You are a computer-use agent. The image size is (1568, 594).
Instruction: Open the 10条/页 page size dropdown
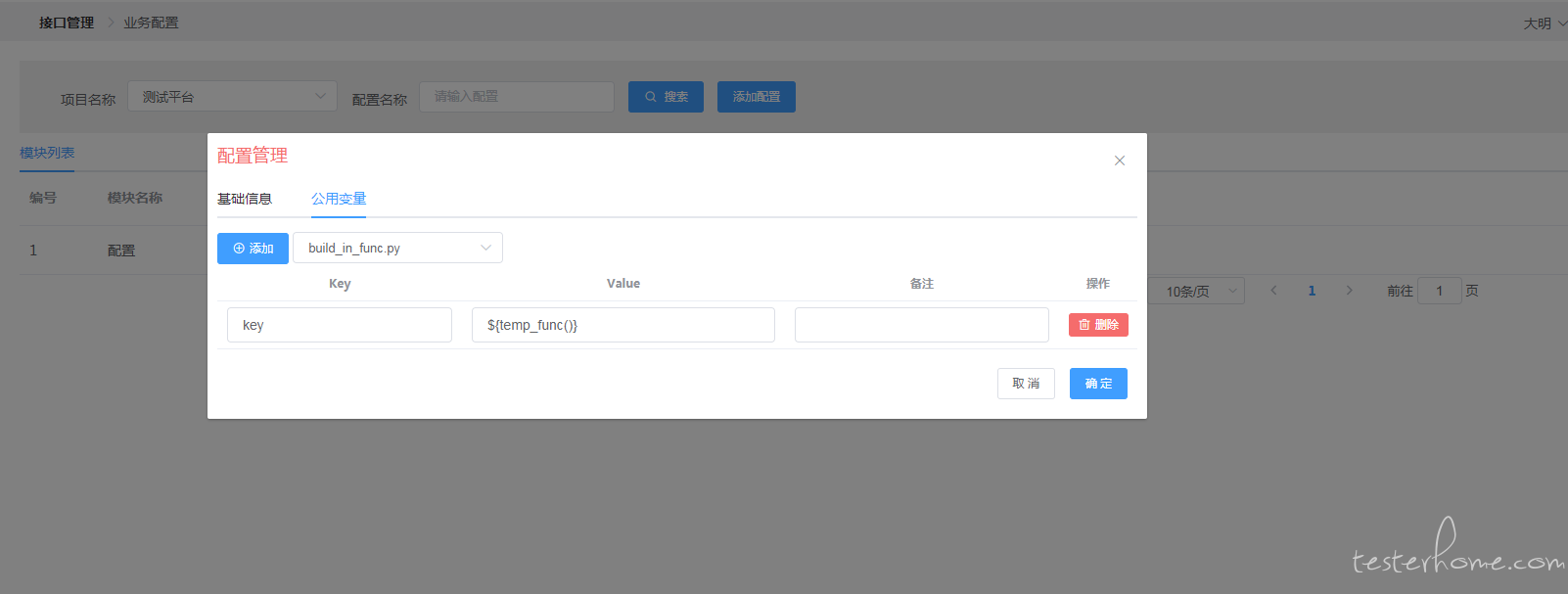1196,291
